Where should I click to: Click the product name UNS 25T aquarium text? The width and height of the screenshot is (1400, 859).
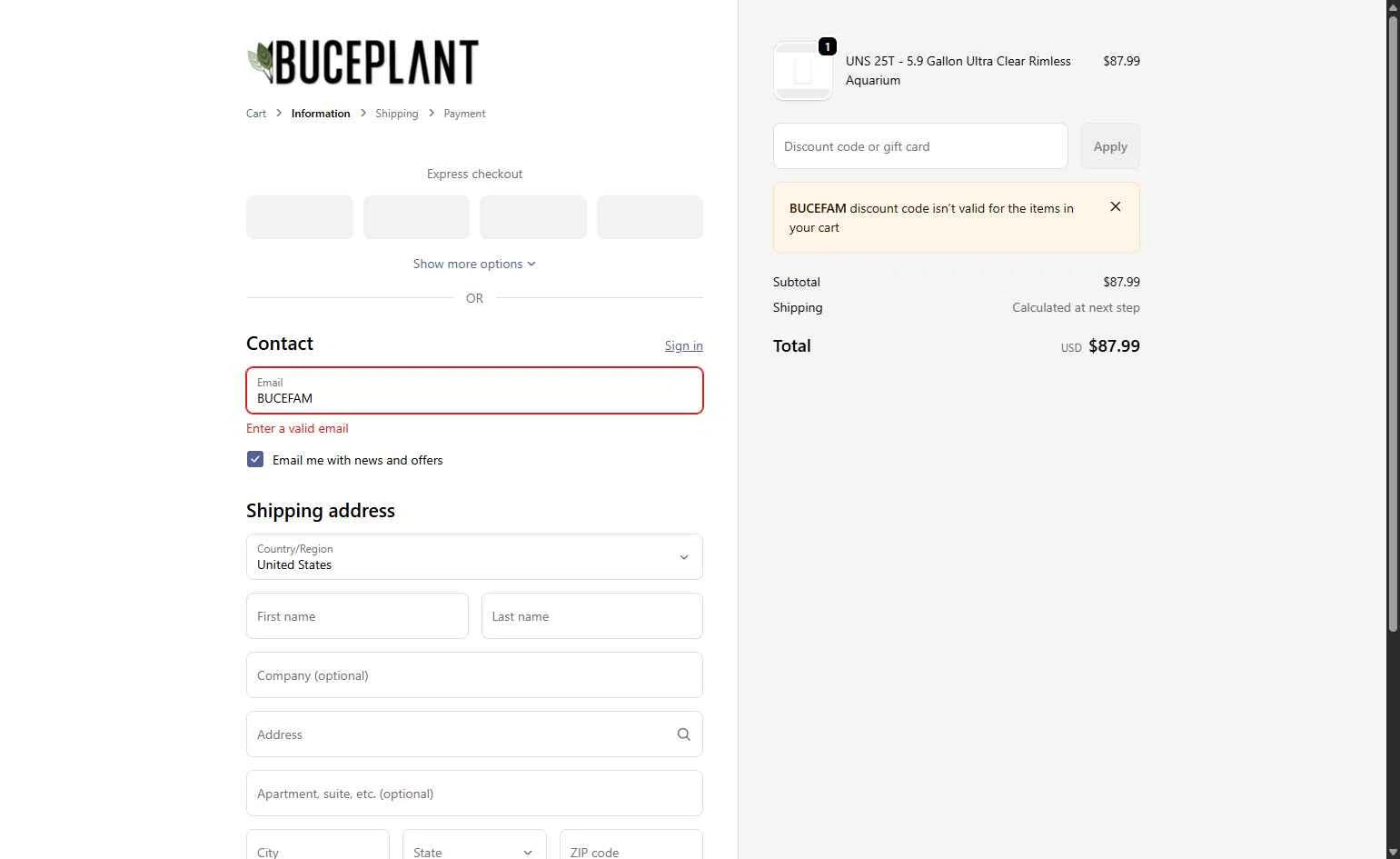958,71
